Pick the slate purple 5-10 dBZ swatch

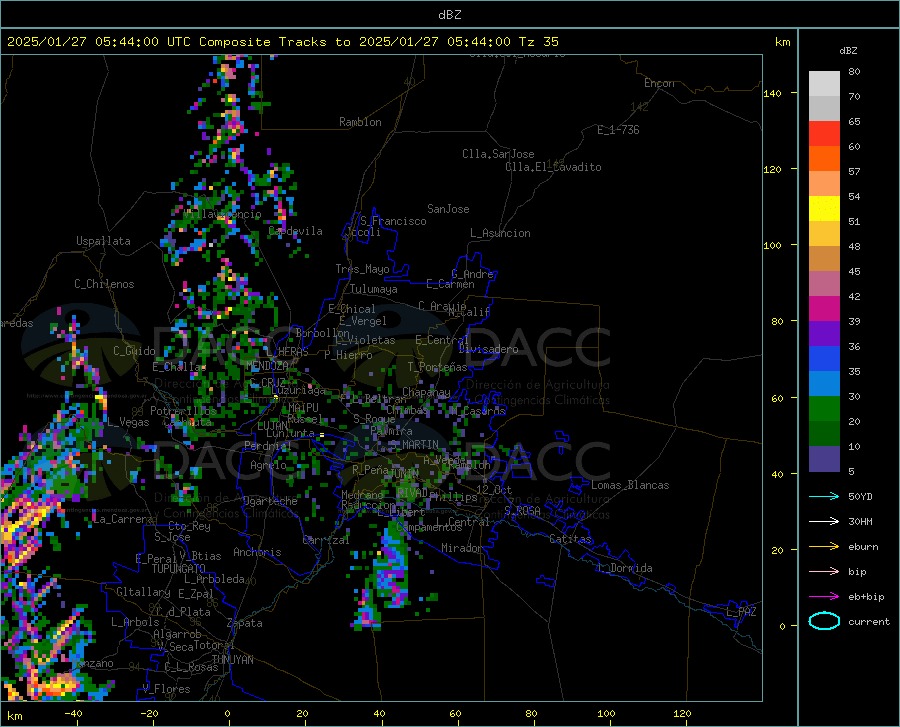824,459
